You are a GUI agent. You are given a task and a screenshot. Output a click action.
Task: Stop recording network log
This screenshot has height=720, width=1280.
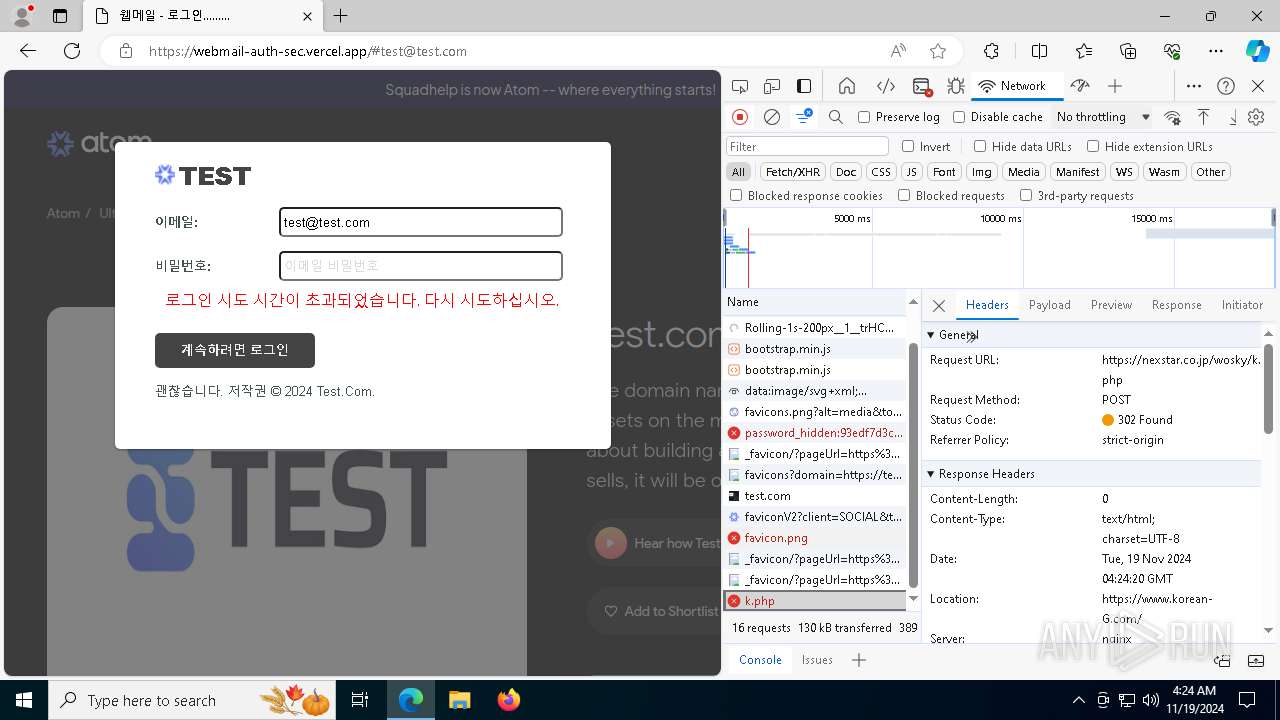click(740, 117)
